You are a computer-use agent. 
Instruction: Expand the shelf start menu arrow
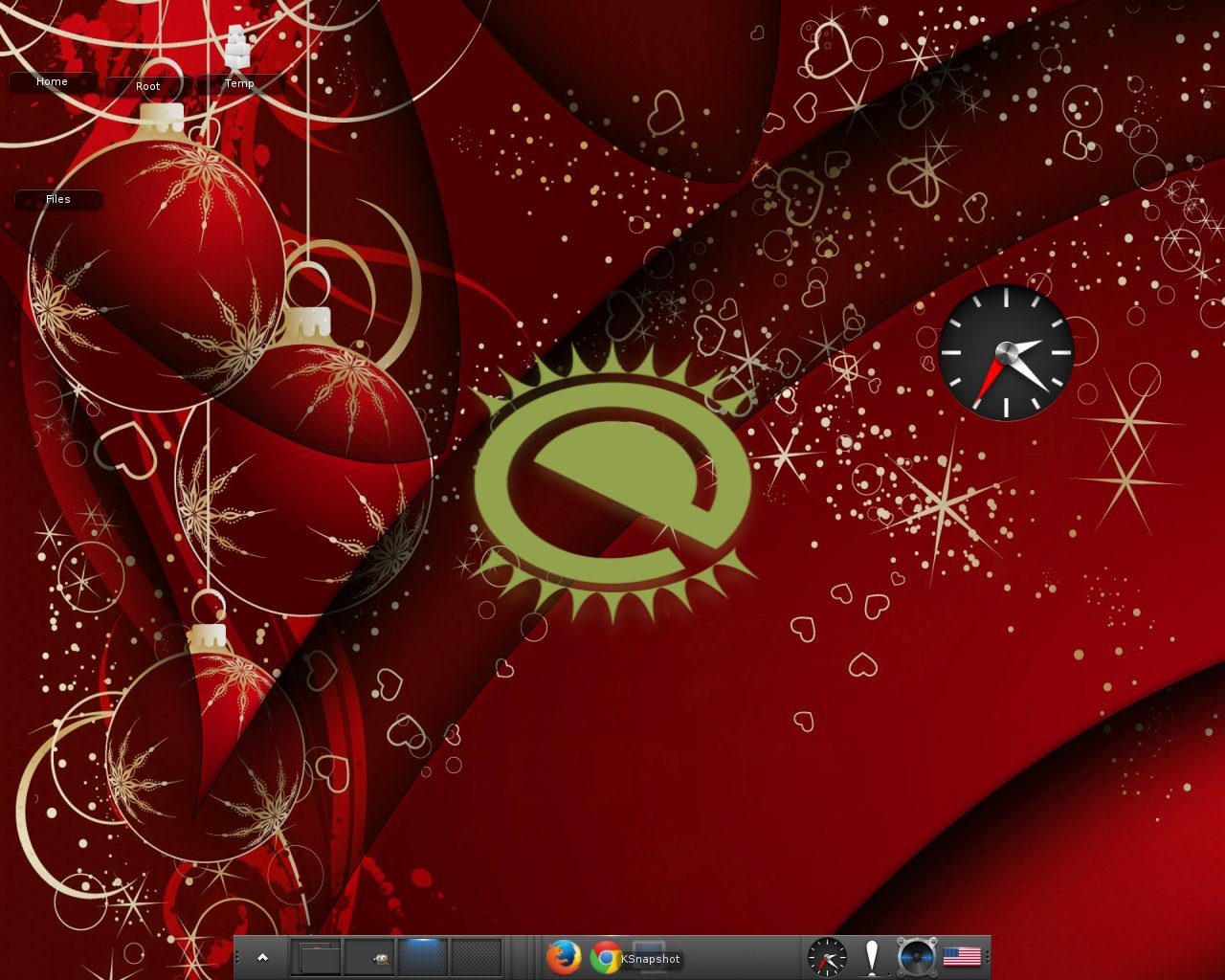(x=262, y=957)
